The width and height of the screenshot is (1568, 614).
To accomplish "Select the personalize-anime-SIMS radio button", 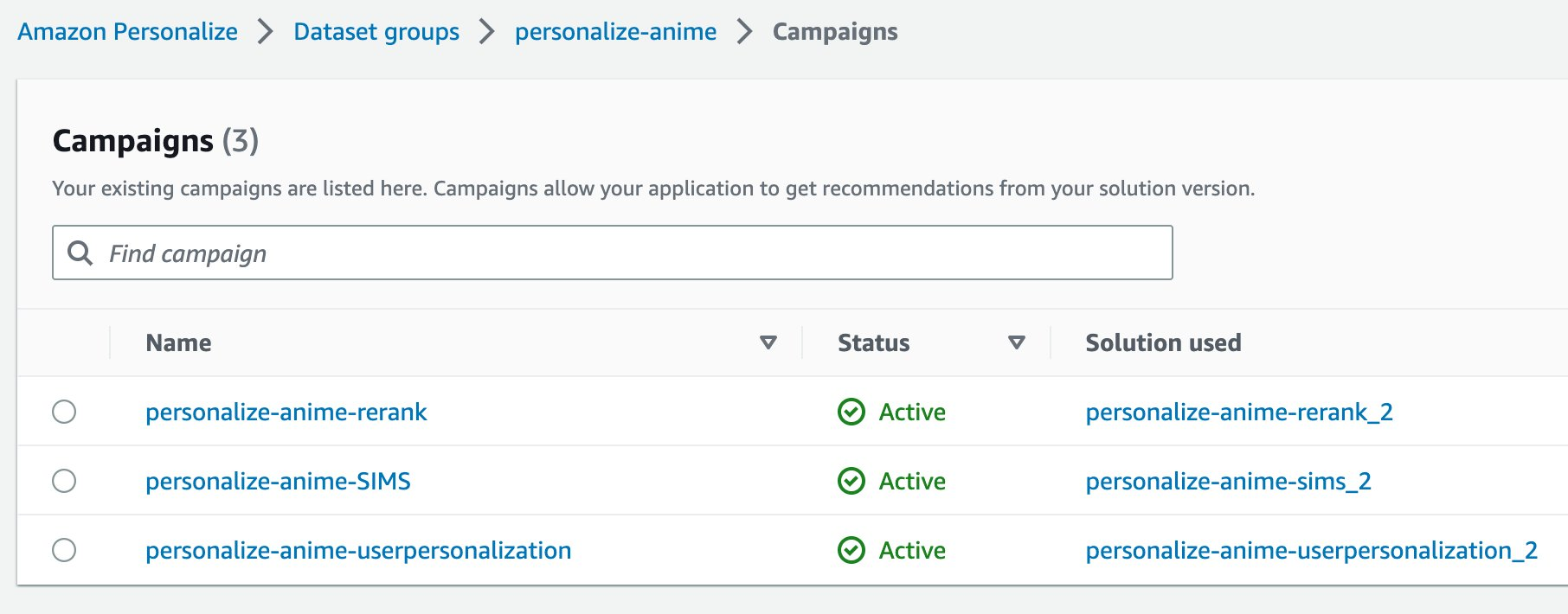I will [64, 481].
